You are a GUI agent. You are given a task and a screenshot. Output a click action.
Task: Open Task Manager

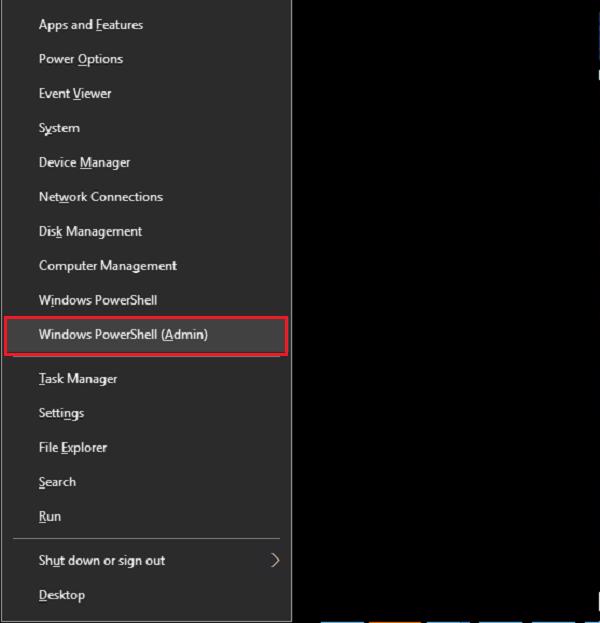146,379
